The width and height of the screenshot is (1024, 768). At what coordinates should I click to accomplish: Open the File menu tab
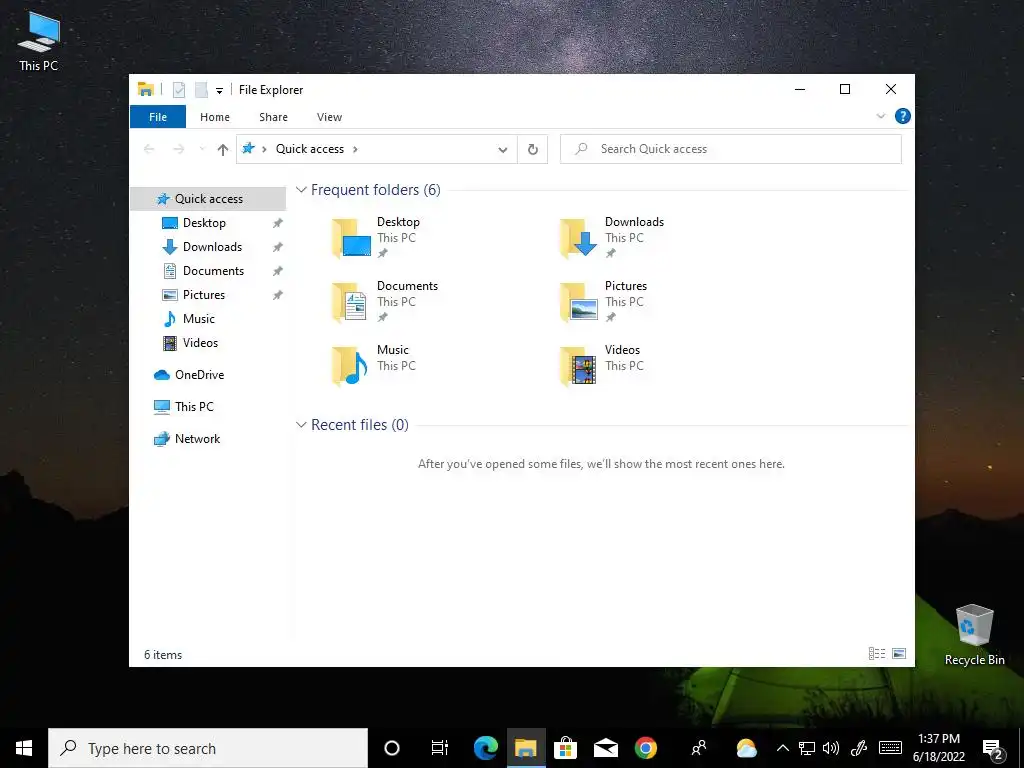click(158, 117)
